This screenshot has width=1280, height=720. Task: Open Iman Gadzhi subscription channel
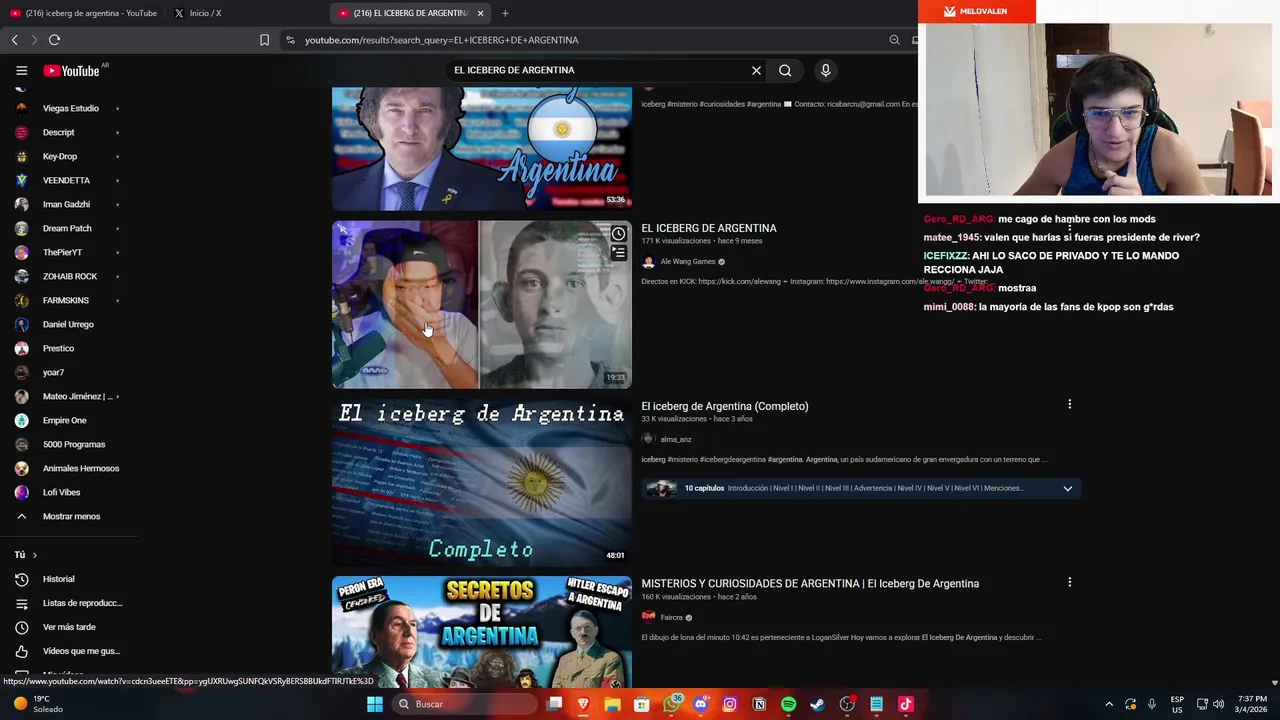coord(68,204)
